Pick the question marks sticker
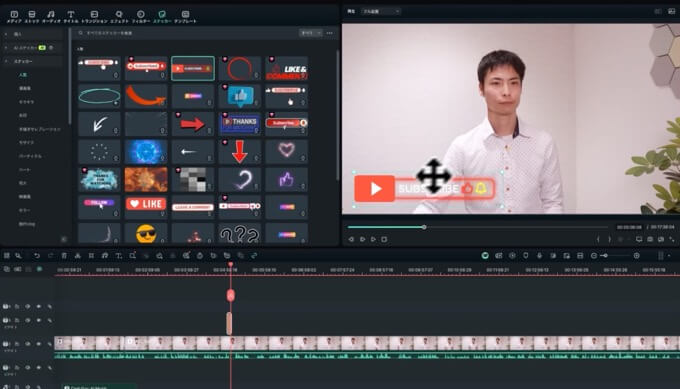This screenshot has width=680, height=389. point(239,233)
